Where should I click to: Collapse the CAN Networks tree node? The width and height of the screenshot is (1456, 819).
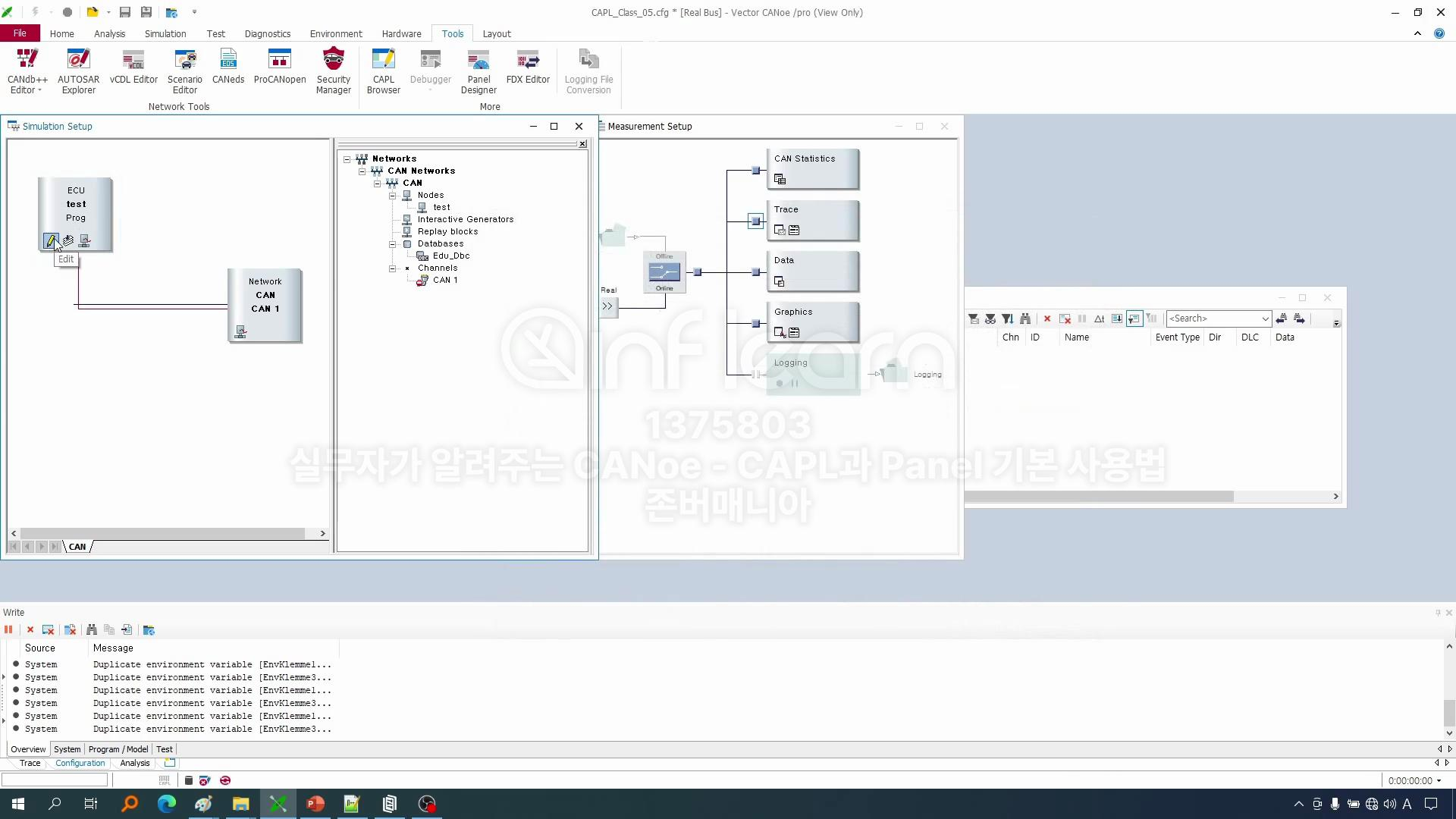pos(362,171)
